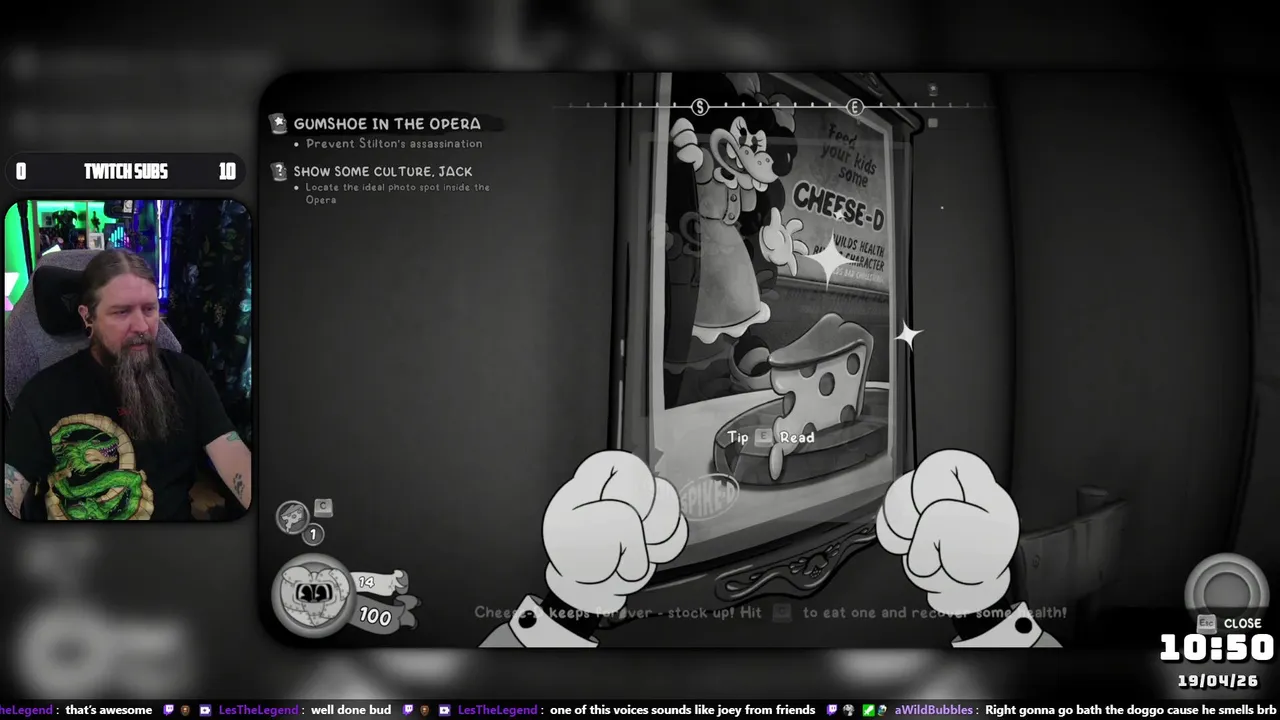Click the chat message about bathing the doggo
The width and height of the screenshot is (1280, 720).
[1130, 710]
